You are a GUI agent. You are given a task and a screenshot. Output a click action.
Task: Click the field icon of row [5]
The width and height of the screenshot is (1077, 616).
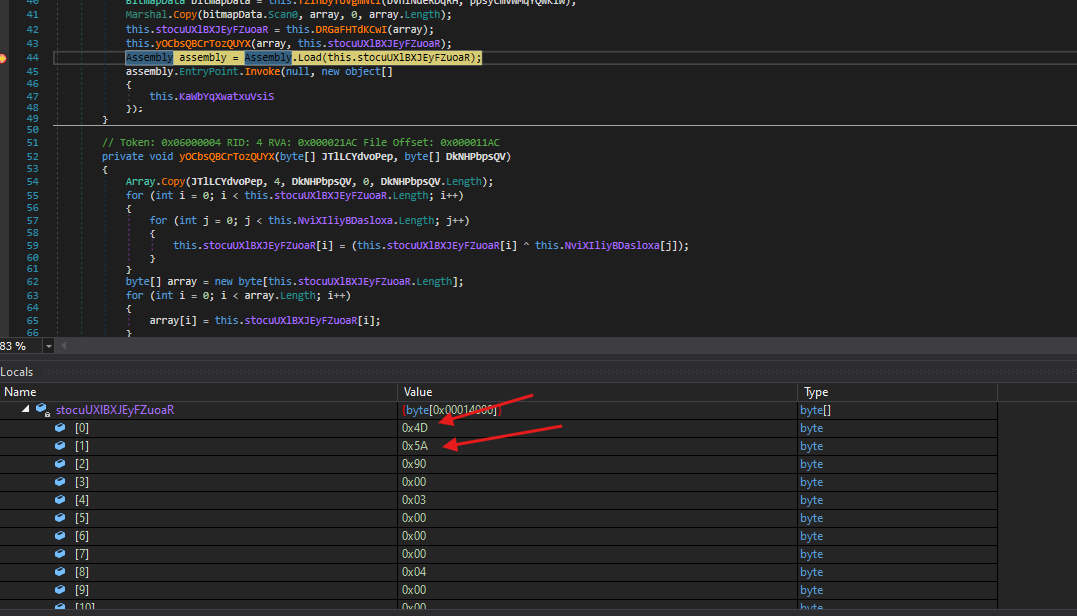click(60, 518)
